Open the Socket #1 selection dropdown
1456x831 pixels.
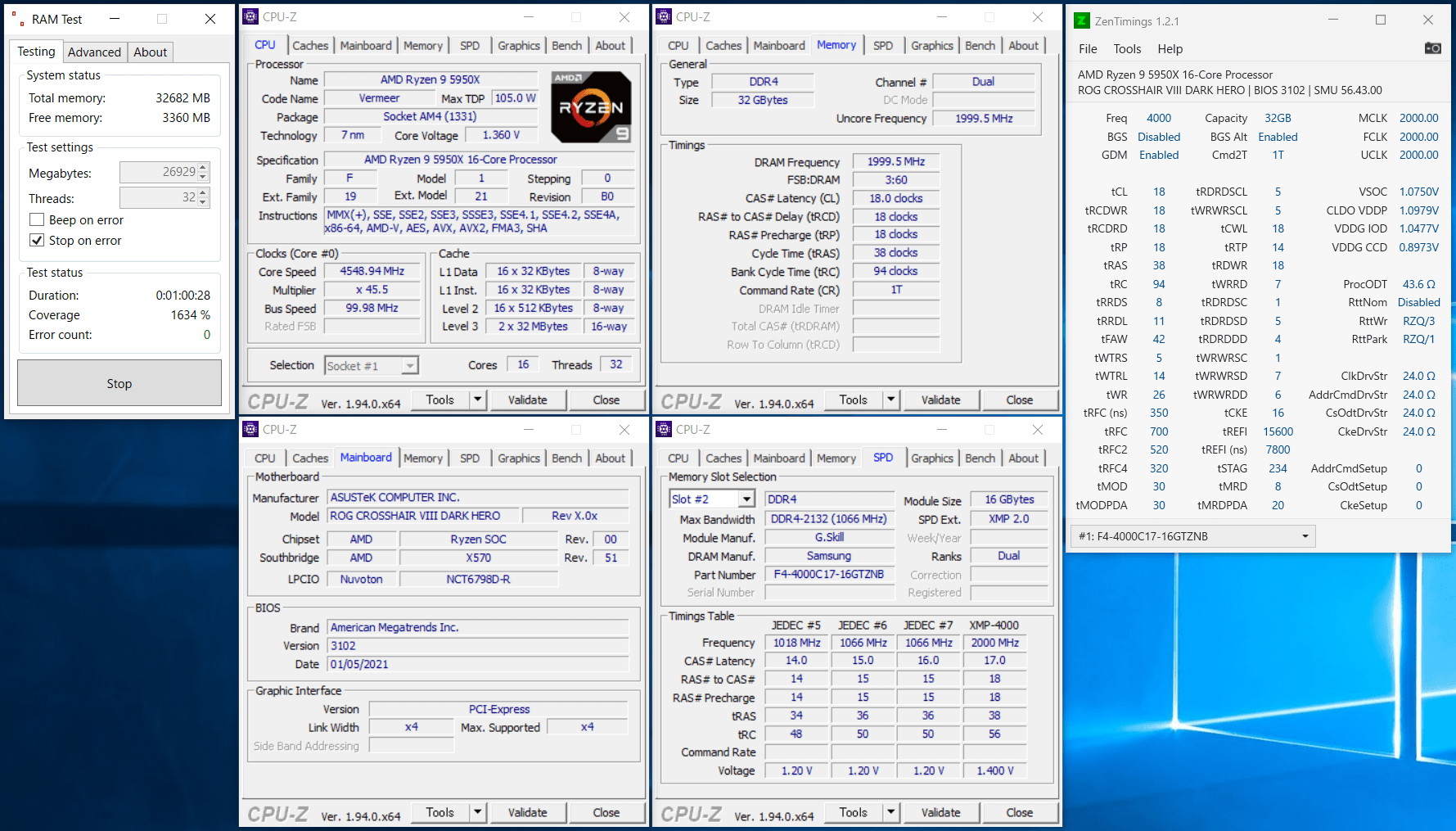(x=410, y=366)
